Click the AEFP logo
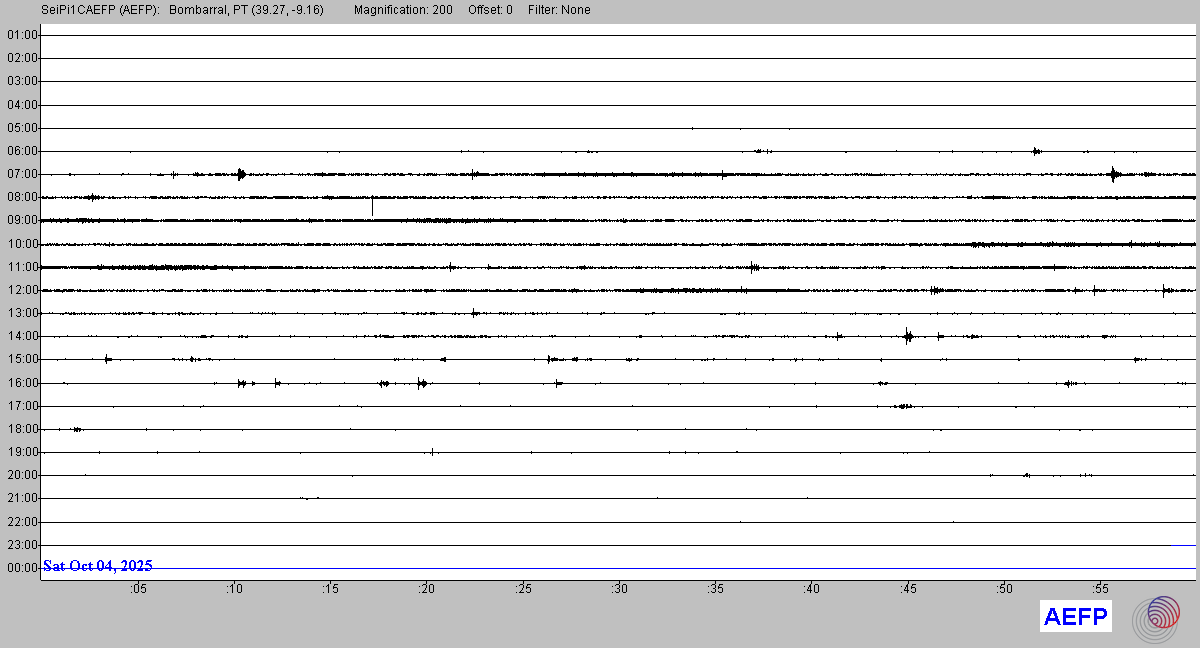 (1076, 617)
